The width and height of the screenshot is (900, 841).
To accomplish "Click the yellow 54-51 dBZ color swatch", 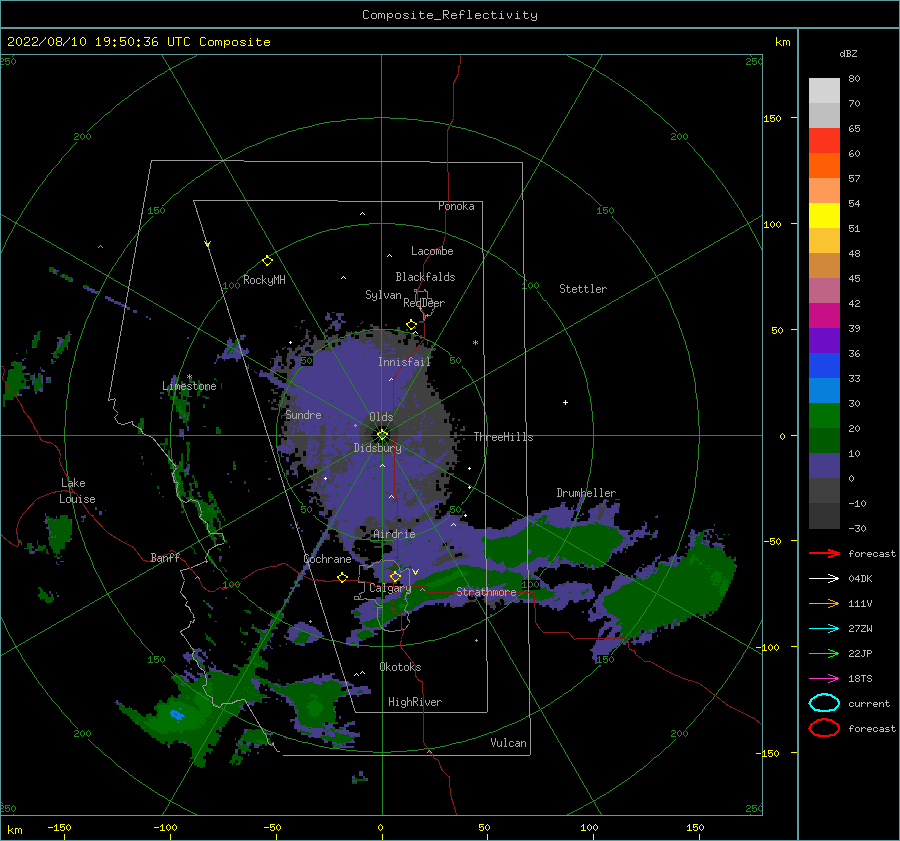I will [x=824, y=215].
